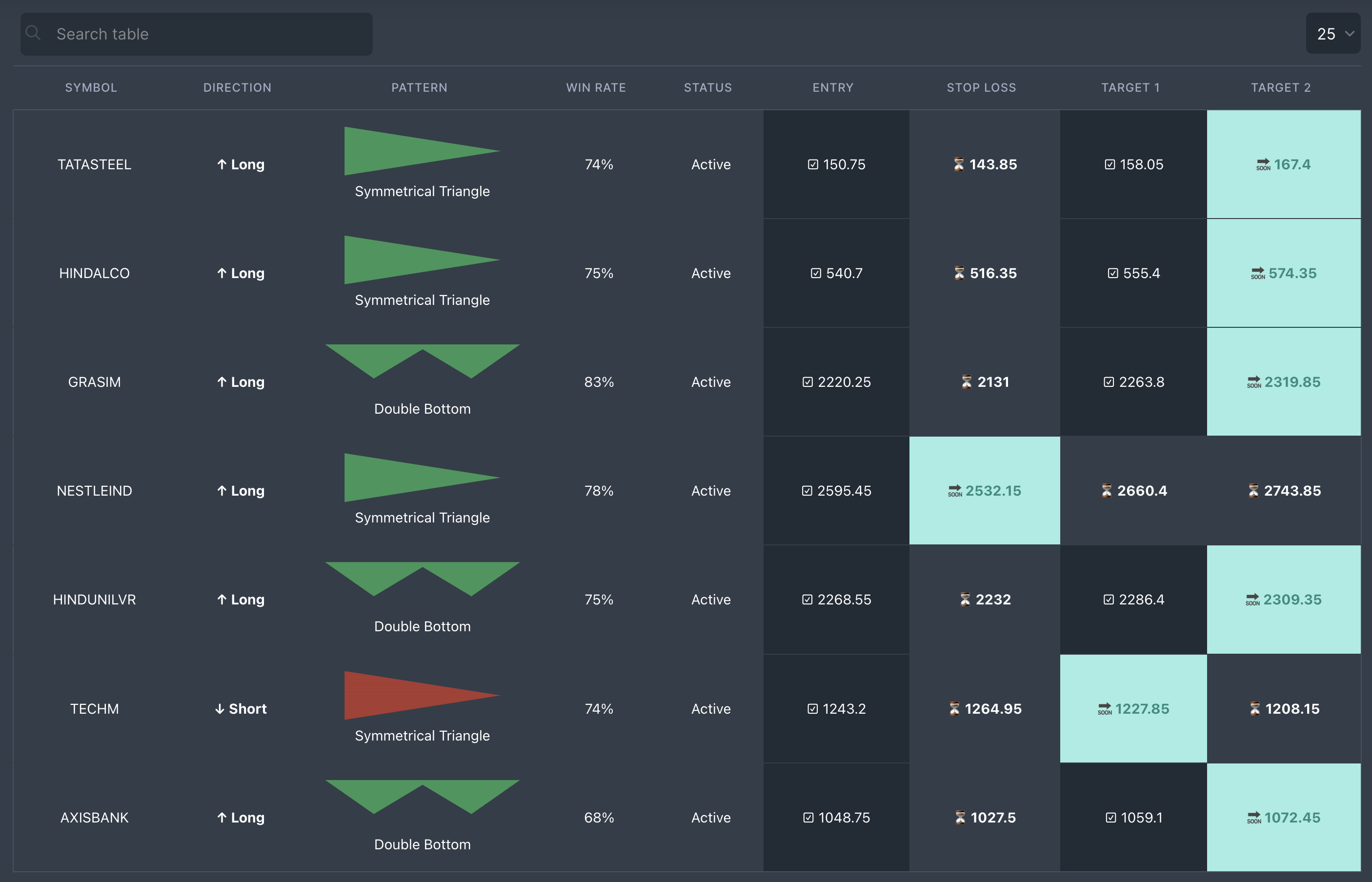Click the checkmark box beside entry 2595.45

click(807, 491)
